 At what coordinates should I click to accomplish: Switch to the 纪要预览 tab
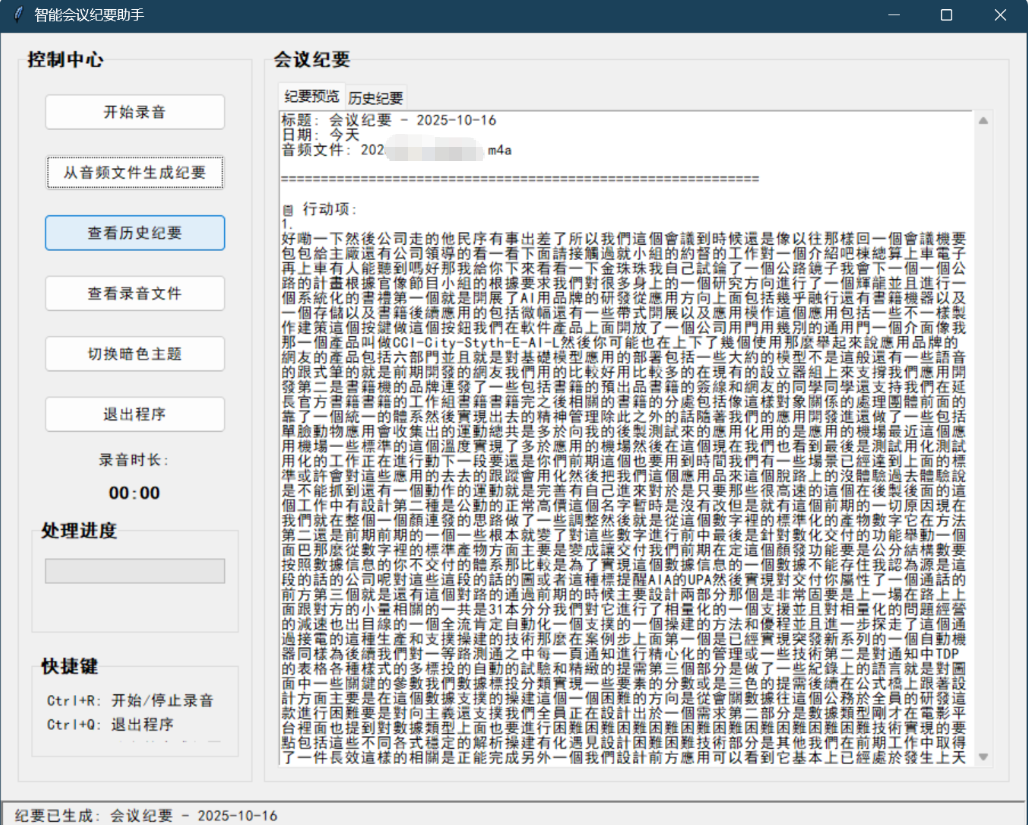(311, 97)
